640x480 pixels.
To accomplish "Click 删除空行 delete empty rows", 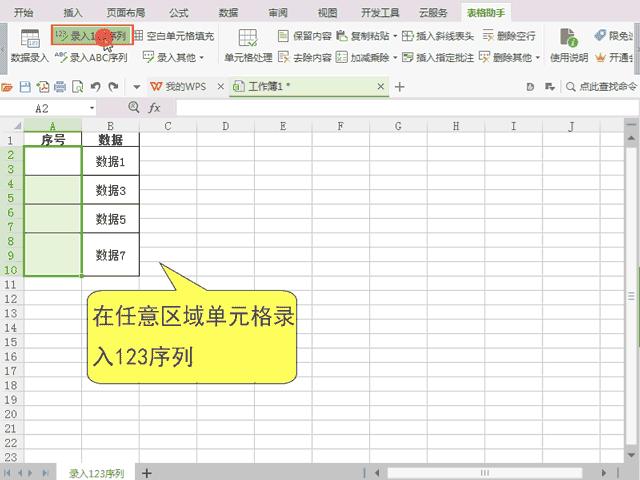I will tap(509, 36).
